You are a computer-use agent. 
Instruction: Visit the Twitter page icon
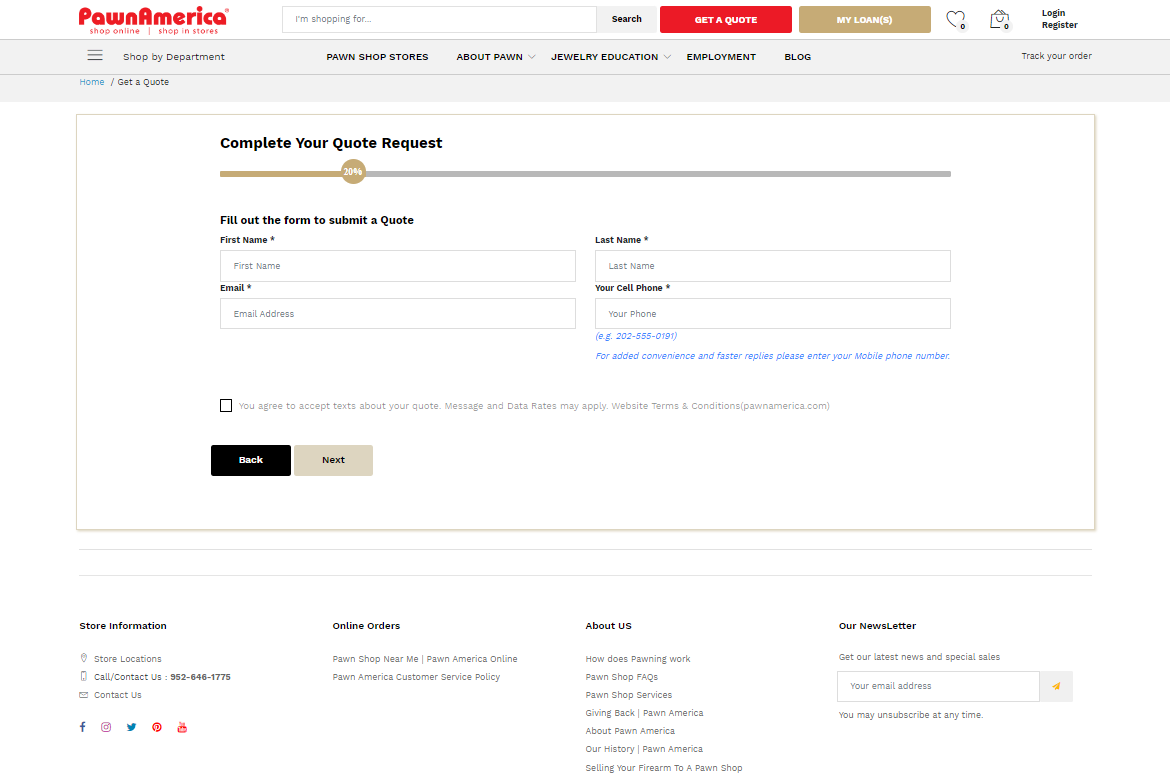point(131,727)
